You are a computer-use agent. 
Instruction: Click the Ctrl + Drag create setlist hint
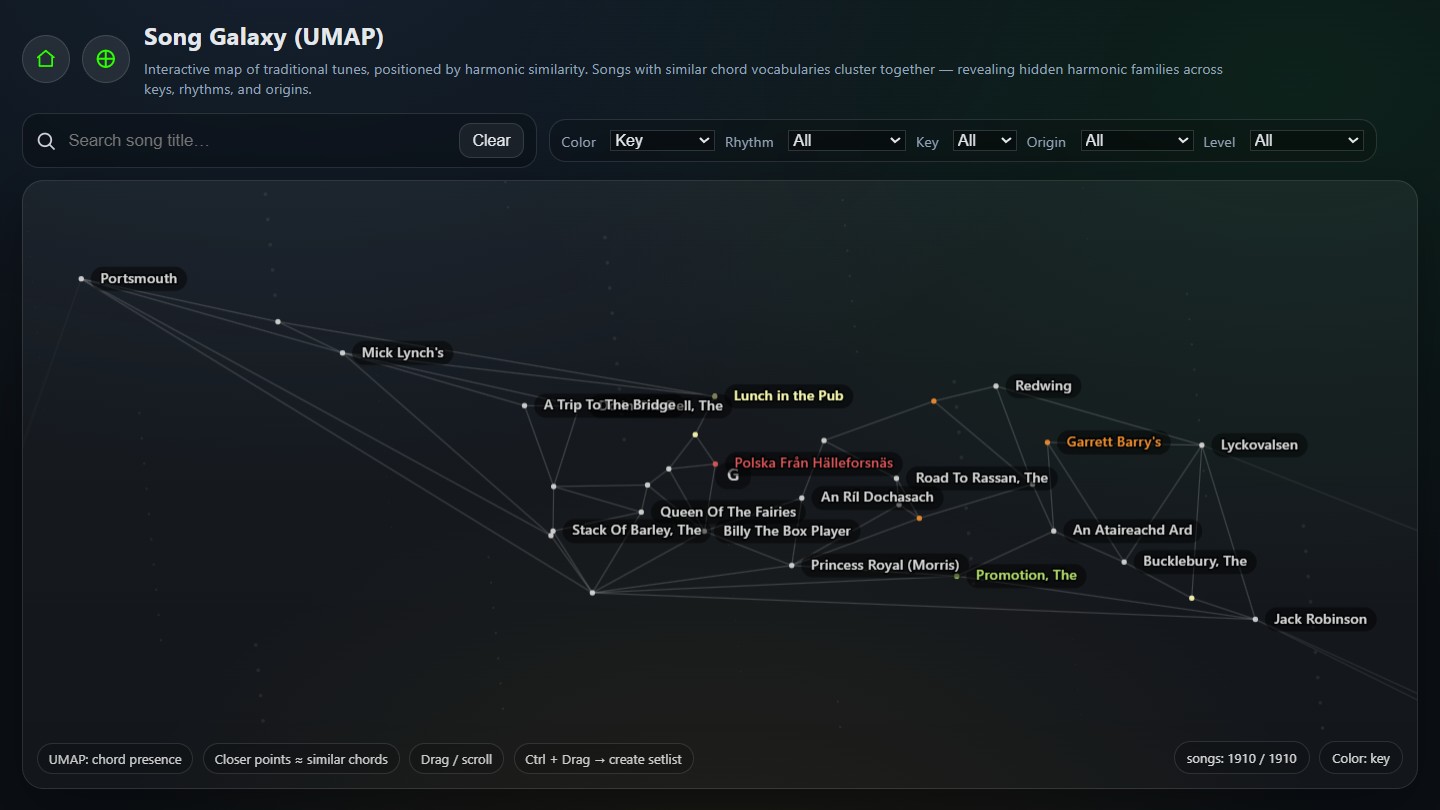pos(603,758)
